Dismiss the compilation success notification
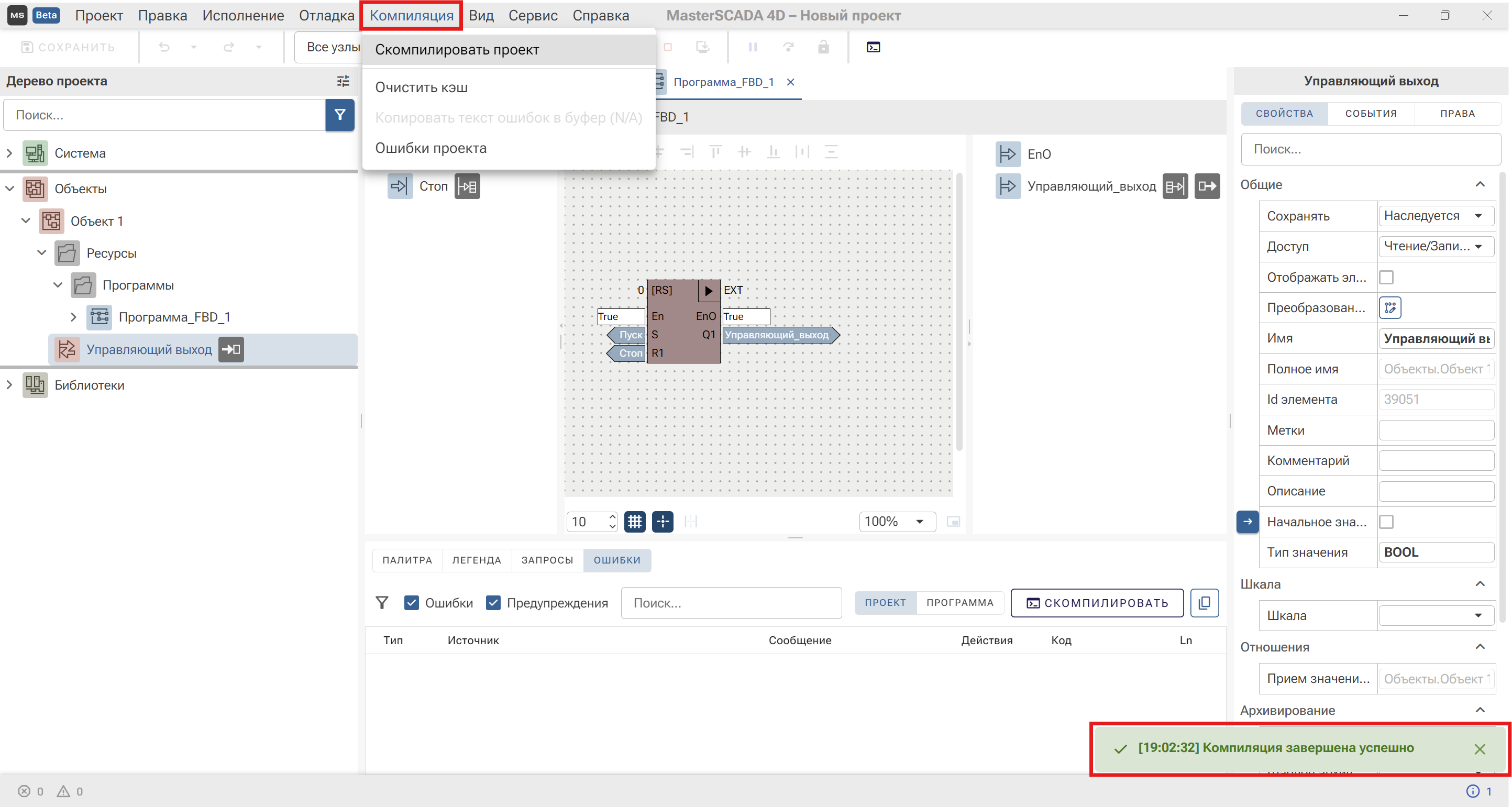This screenshot has height=807, width=1512. (x=1479, y=749)
